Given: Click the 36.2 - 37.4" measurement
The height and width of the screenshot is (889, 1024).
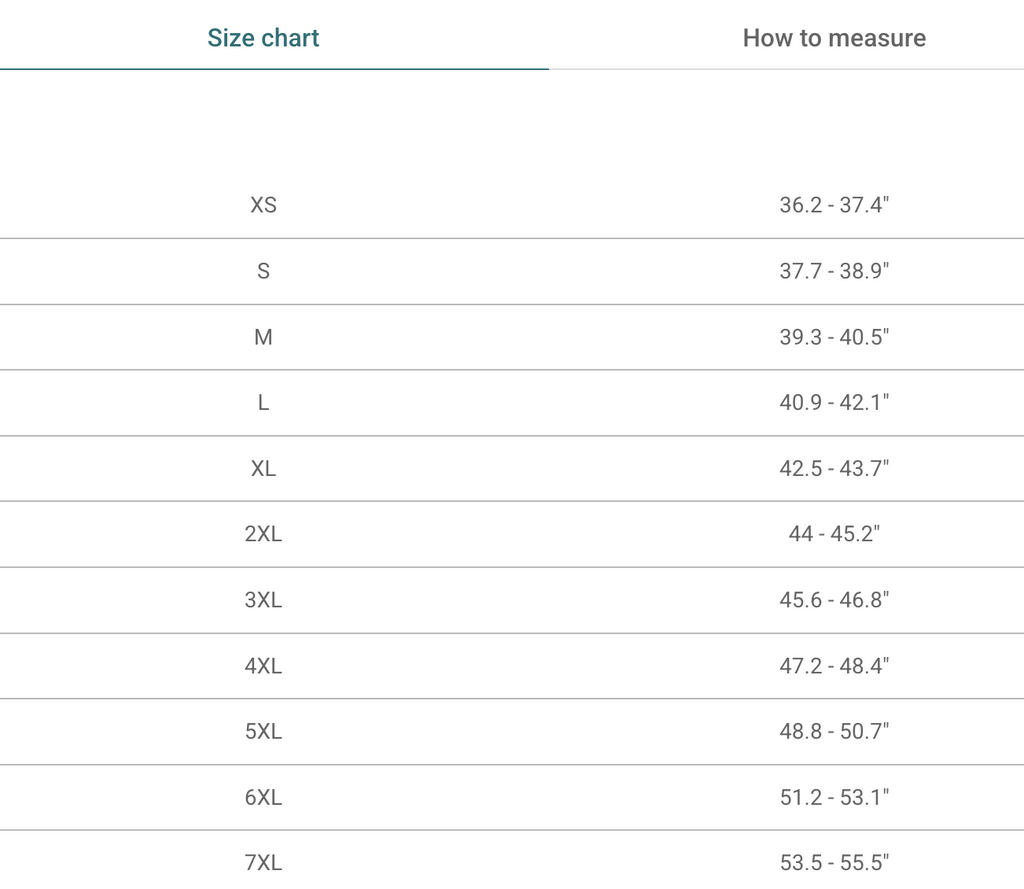Looking at the screenshot, I should point(834,205).
